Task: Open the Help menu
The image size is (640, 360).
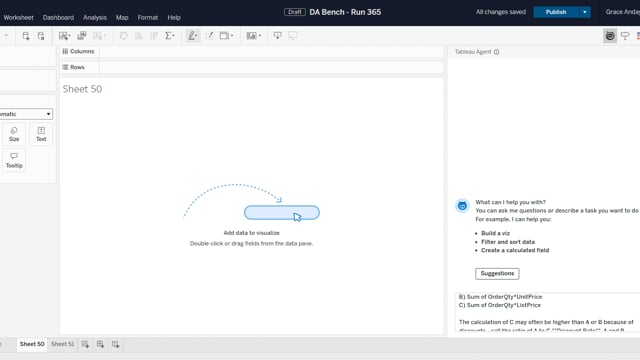Action: click(174, 18)
